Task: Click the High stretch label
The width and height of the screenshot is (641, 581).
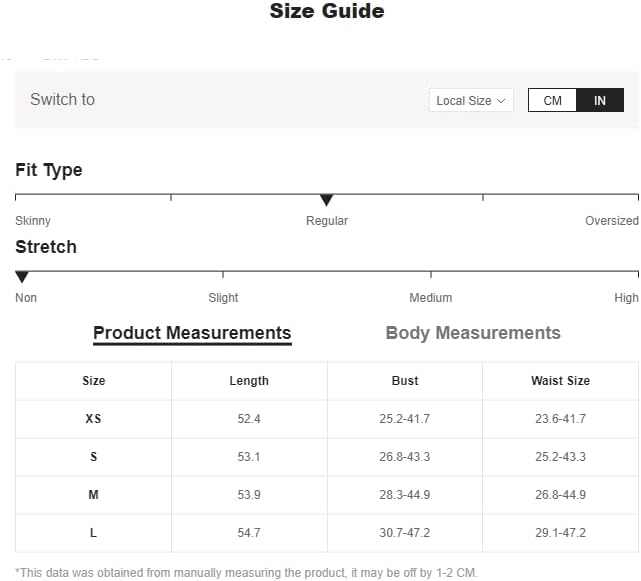Action: pyautogui.click(x=626, y=298)
